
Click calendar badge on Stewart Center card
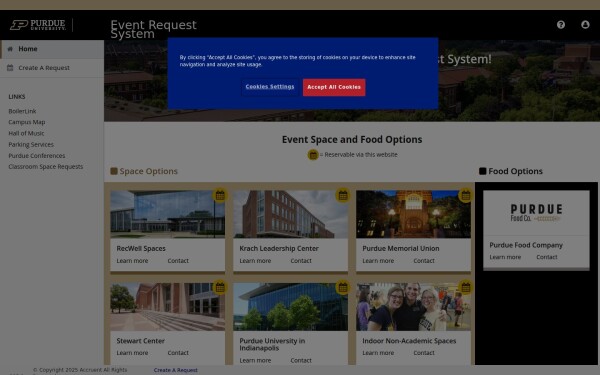point(220,288)
